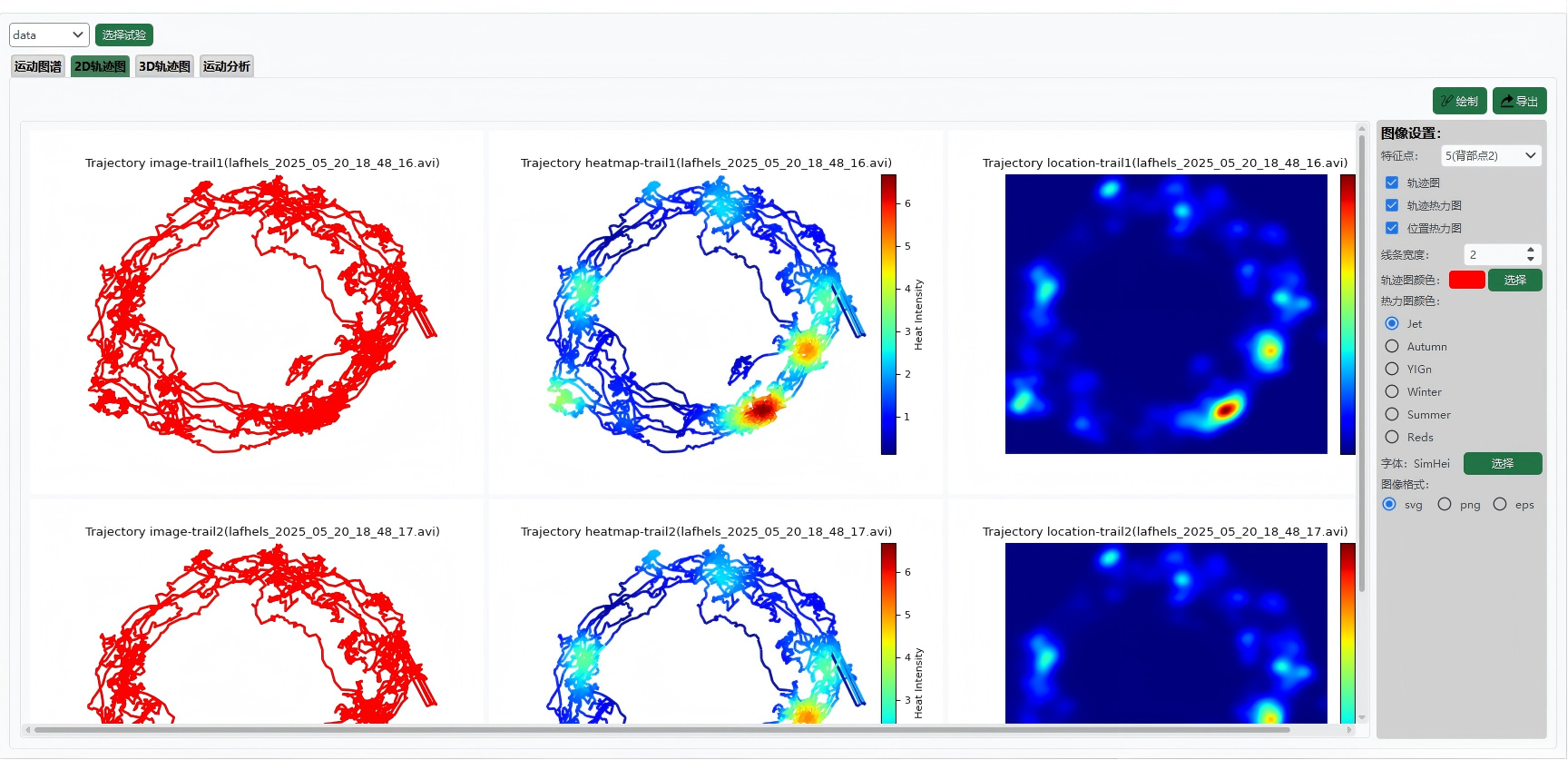Screen dimensions: 1568x760
Task: Click the scroll-down arrow of plot area
Action: 1362,717
